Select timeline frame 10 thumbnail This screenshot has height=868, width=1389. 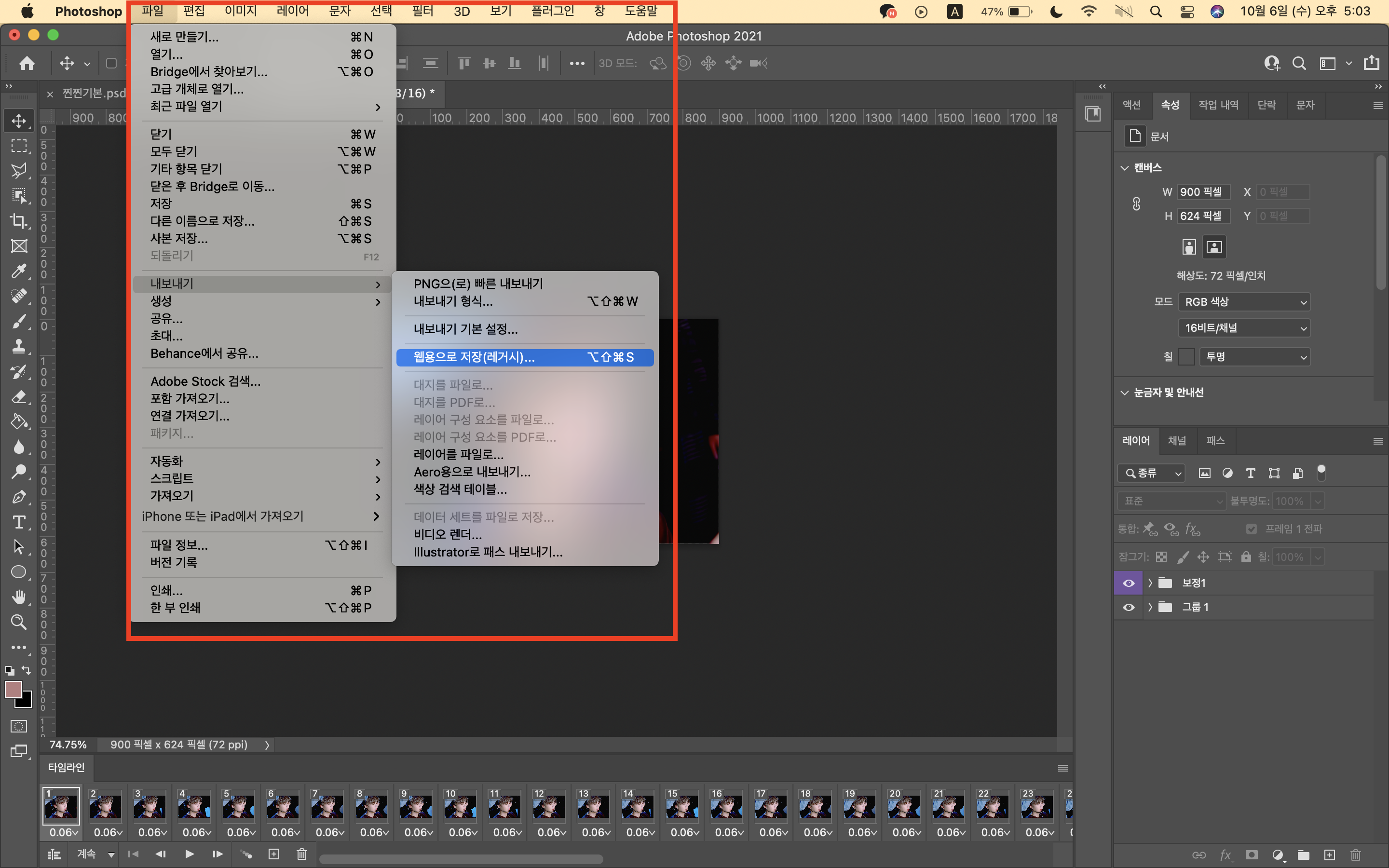click(460, 806)
